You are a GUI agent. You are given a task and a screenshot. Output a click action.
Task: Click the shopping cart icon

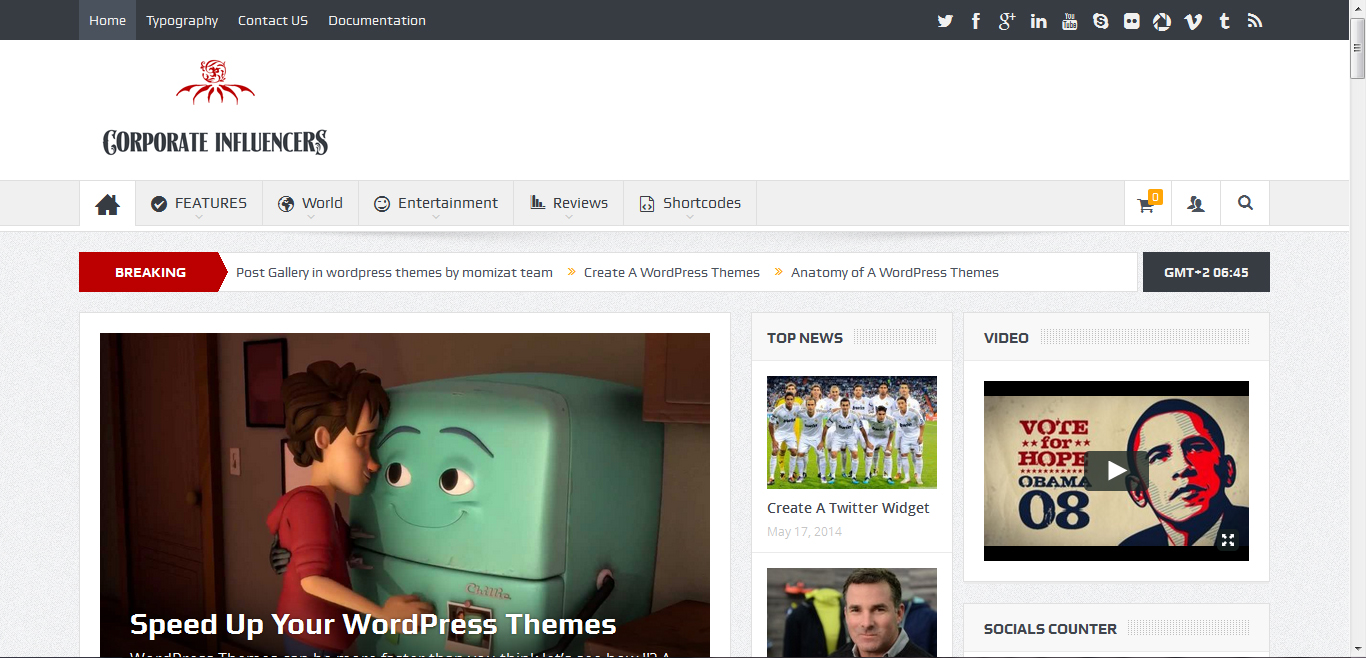pos(1147,204)
